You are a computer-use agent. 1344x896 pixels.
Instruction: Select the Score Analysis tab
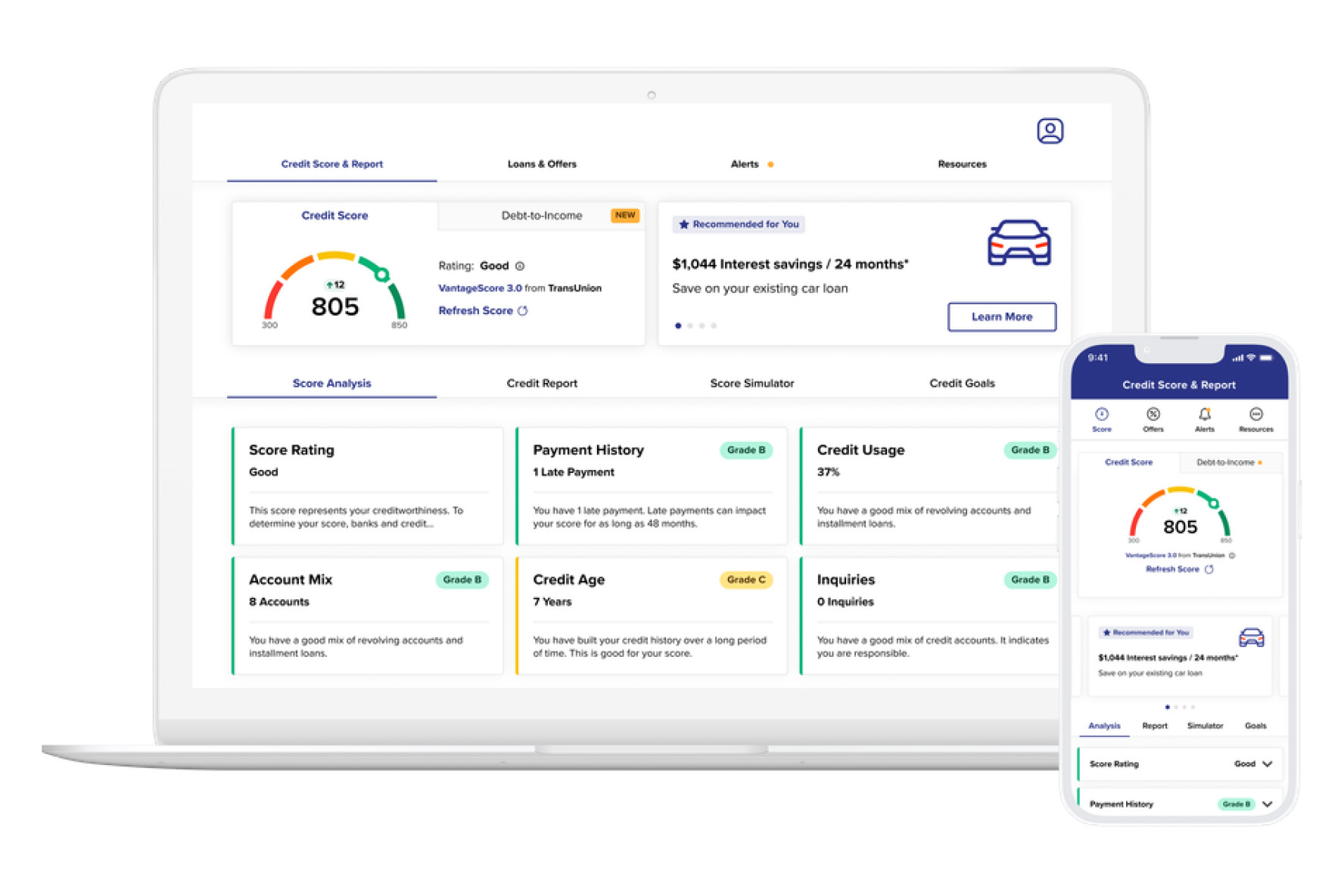click(331, 383)
